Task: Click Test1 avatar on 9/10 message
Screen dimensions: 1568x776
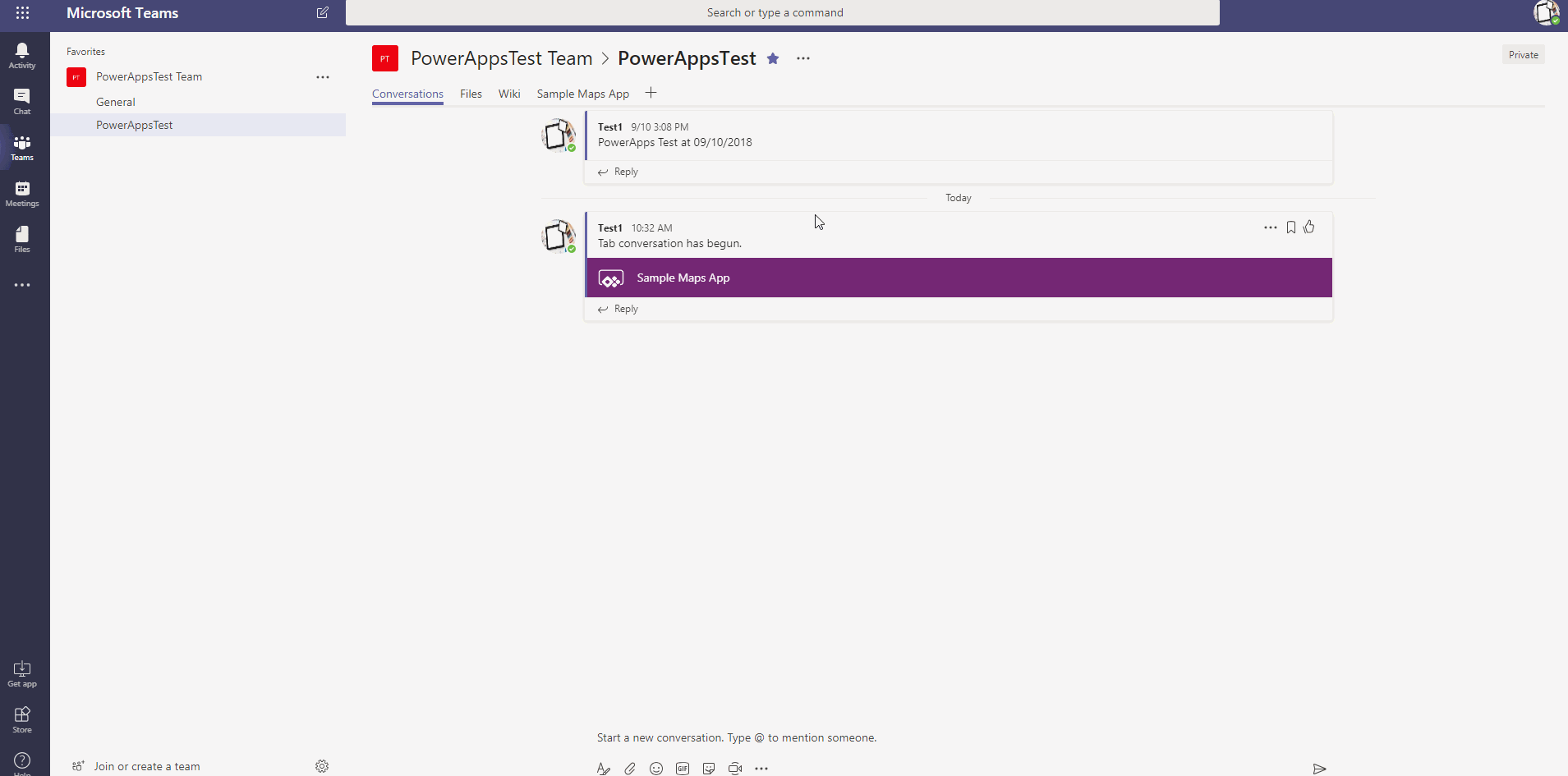Action: tap(559, 135)
